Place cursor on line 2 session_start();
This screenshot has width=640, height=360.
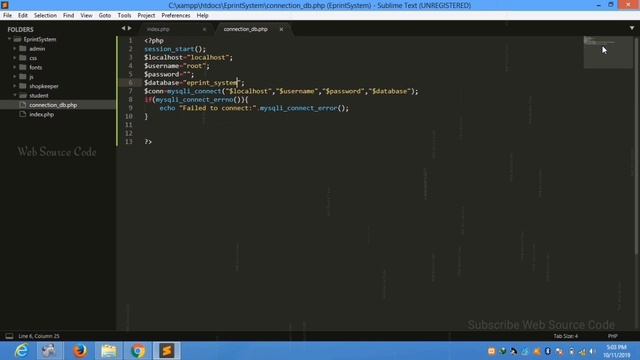(x=175, y=49)
